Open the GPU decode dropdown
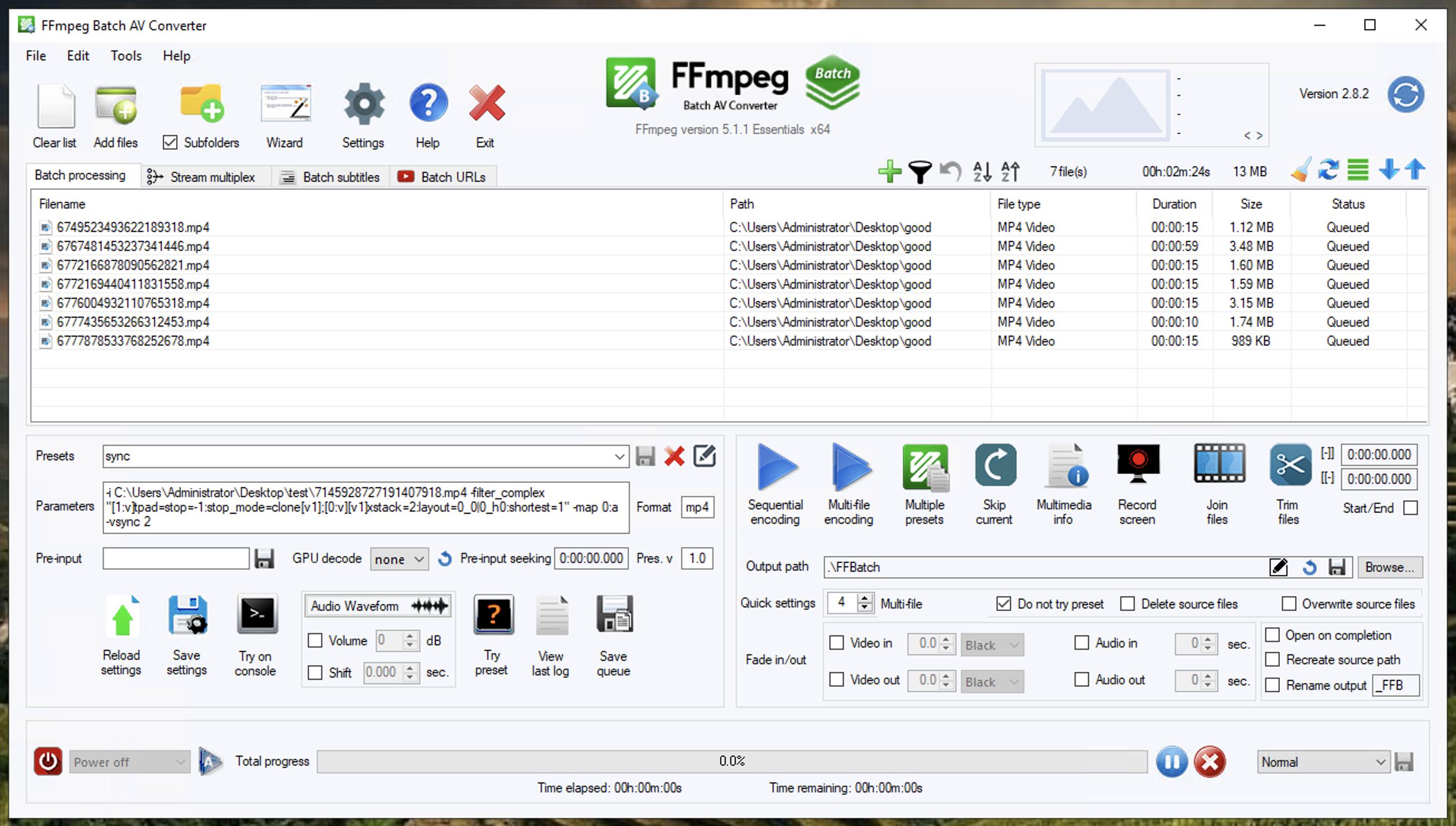 click(x=399, y=560)
